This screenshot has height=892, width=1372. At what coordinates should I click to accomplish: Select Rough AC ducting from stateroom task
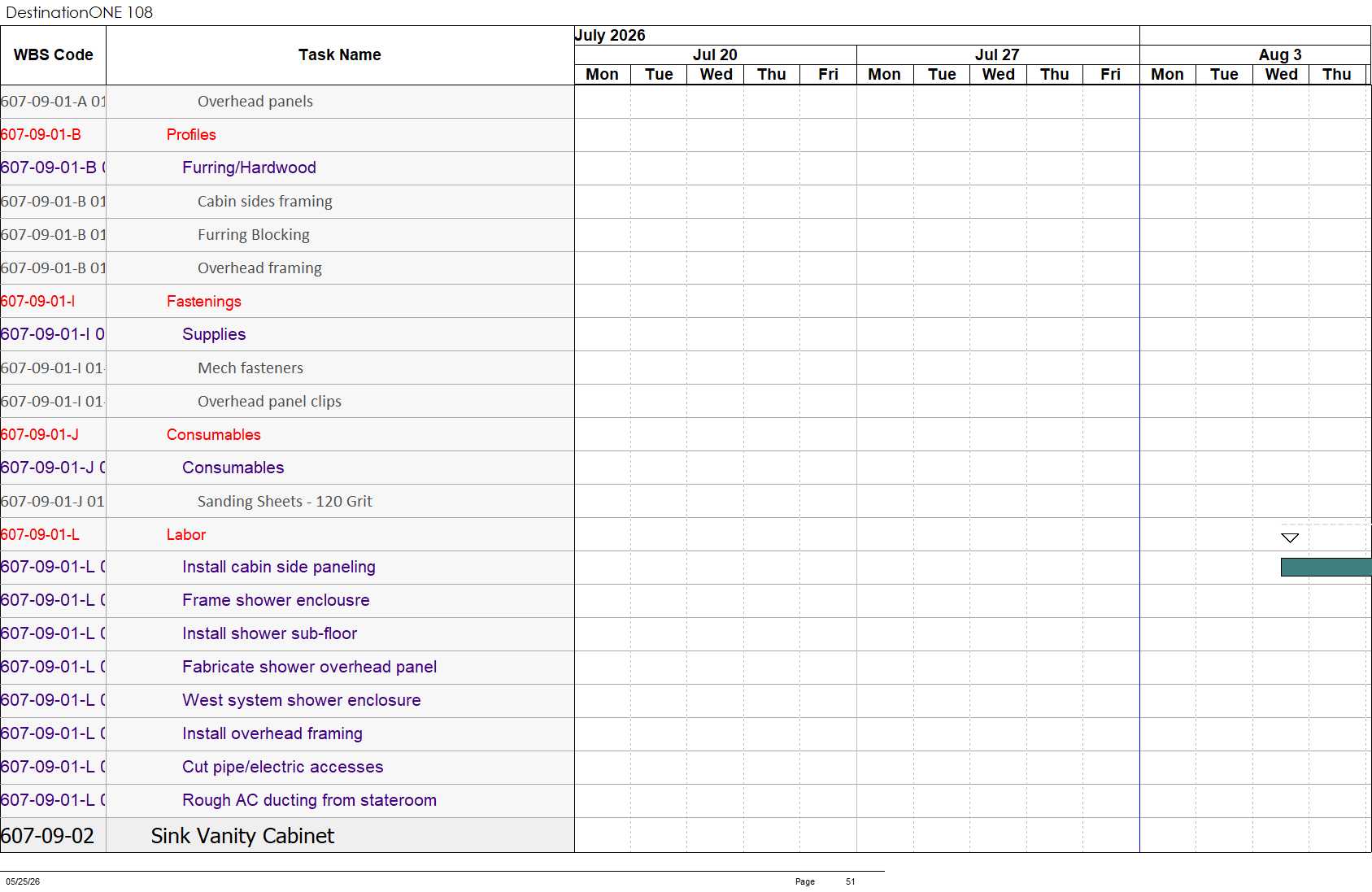[x=310, y=800]
